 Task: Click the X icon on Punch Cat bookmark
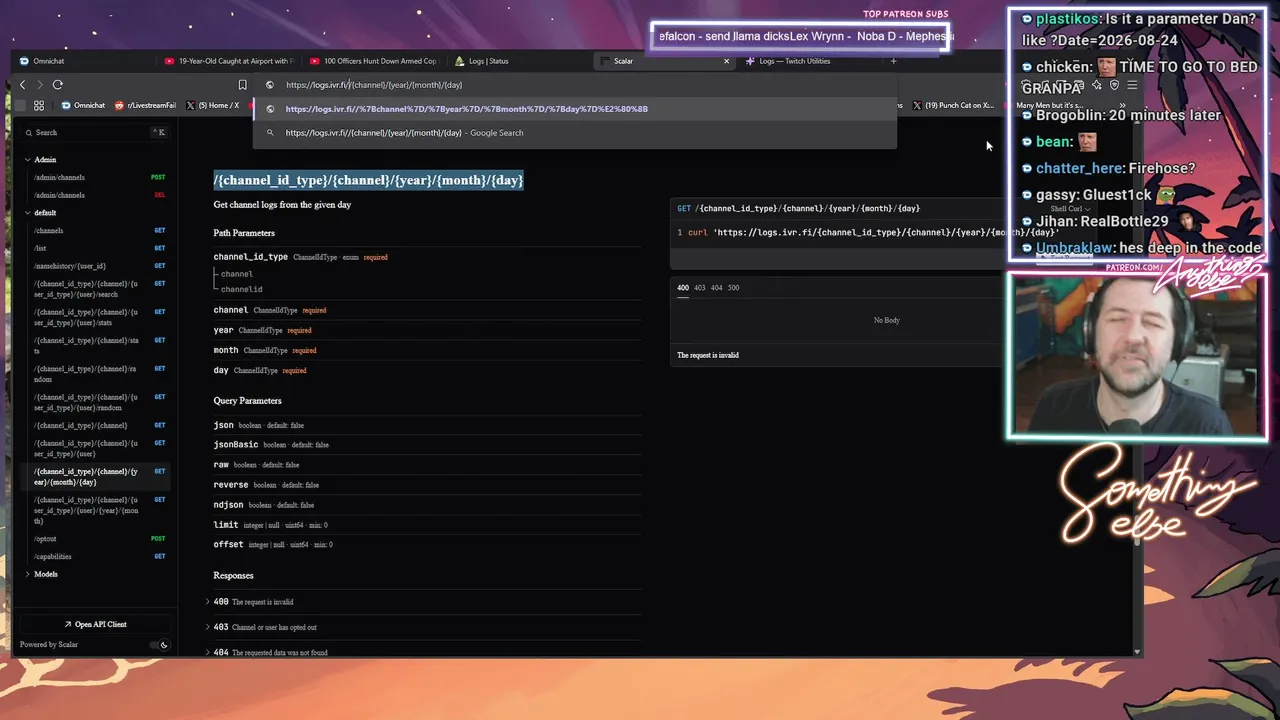pos(917,105)
